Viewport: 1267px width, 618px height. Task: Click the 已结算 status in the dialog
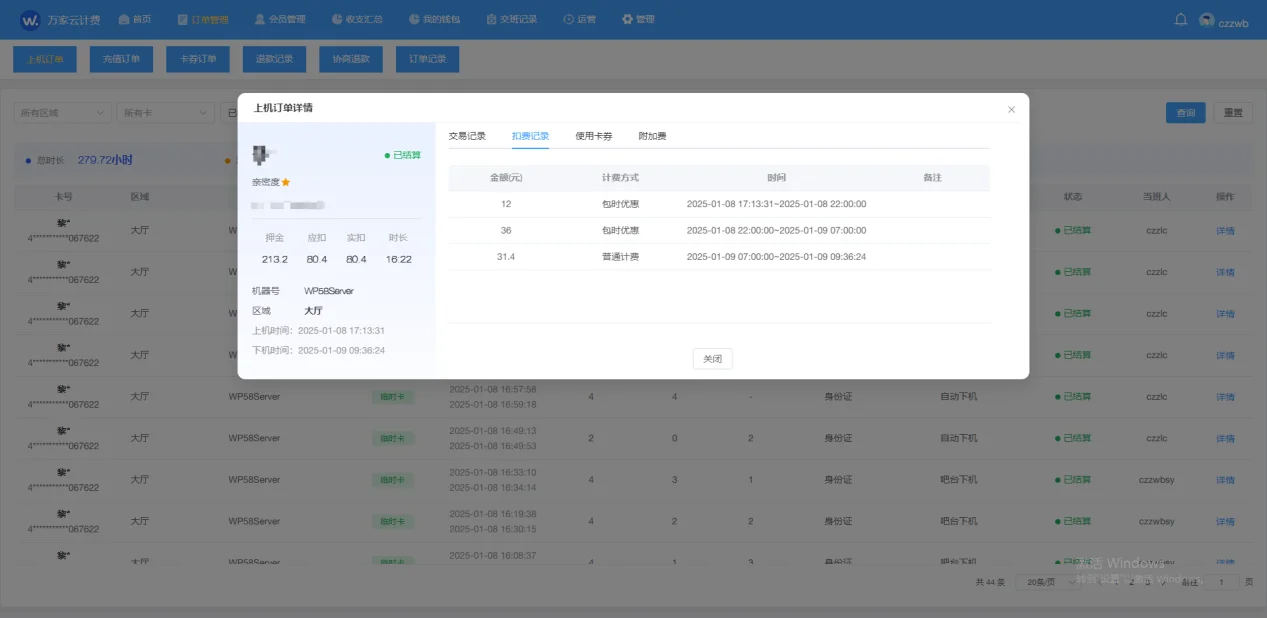pos(403,155)
